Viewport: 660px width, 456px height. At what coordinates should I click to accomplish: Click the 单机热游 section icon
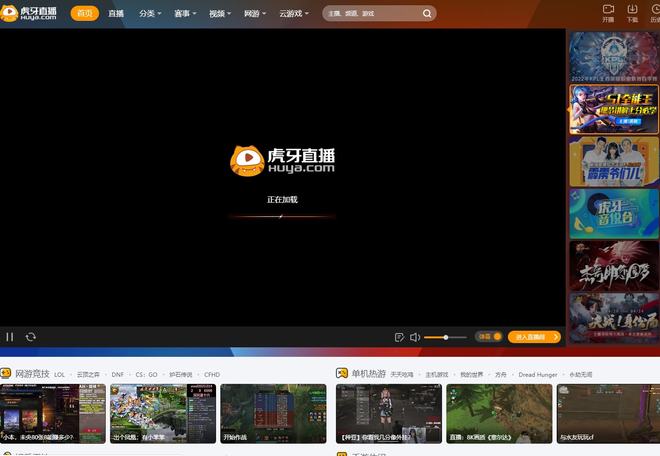click(342, 373)
